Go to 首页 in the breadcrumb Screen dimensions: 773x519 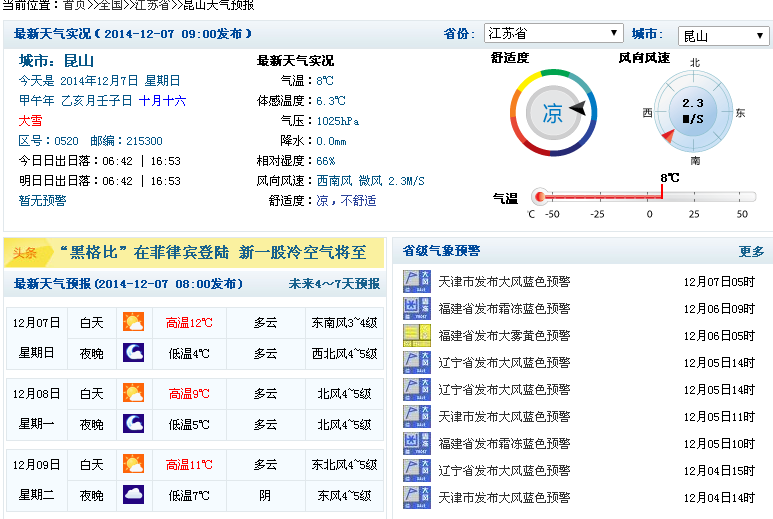(74, 5)
